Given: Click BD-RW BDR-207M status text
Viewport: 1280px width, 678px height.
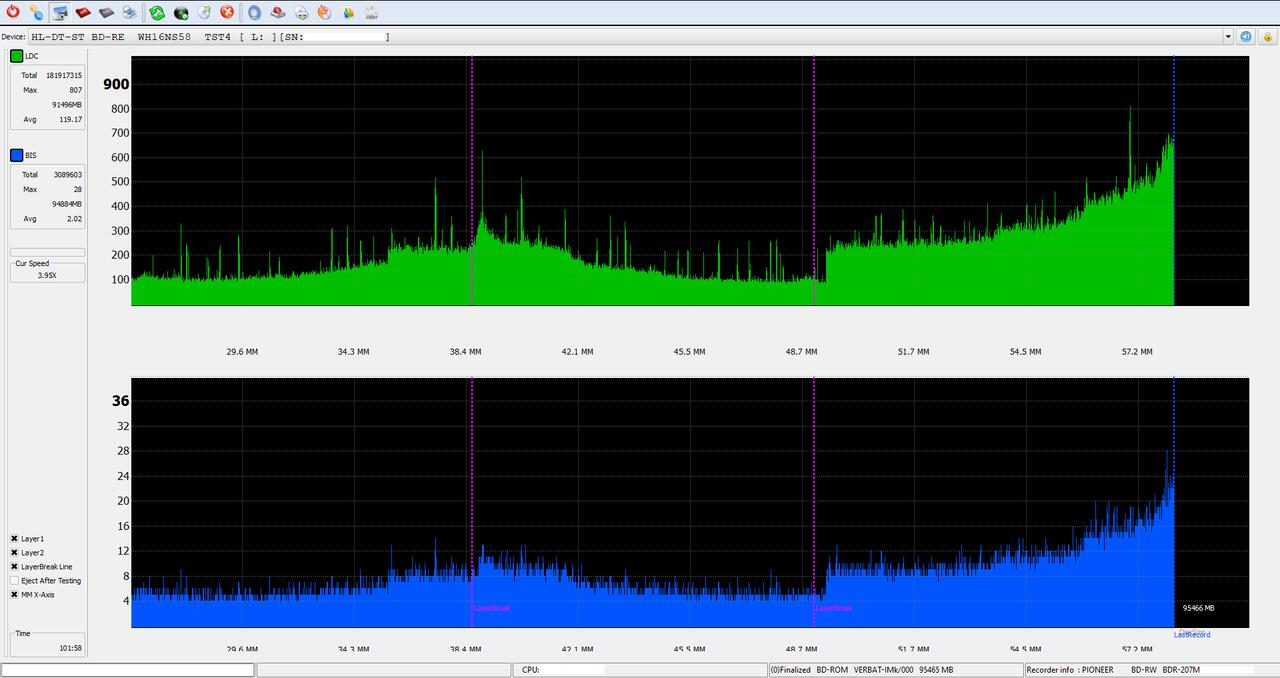Looking at the screenshot, I should [1166, 670].
